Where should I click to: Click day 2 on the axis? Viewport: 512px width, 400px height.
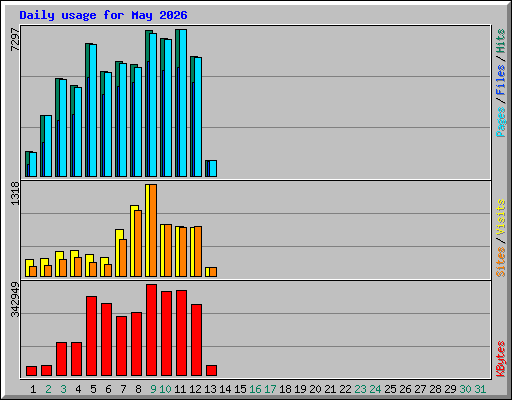[x=48, y=389]
